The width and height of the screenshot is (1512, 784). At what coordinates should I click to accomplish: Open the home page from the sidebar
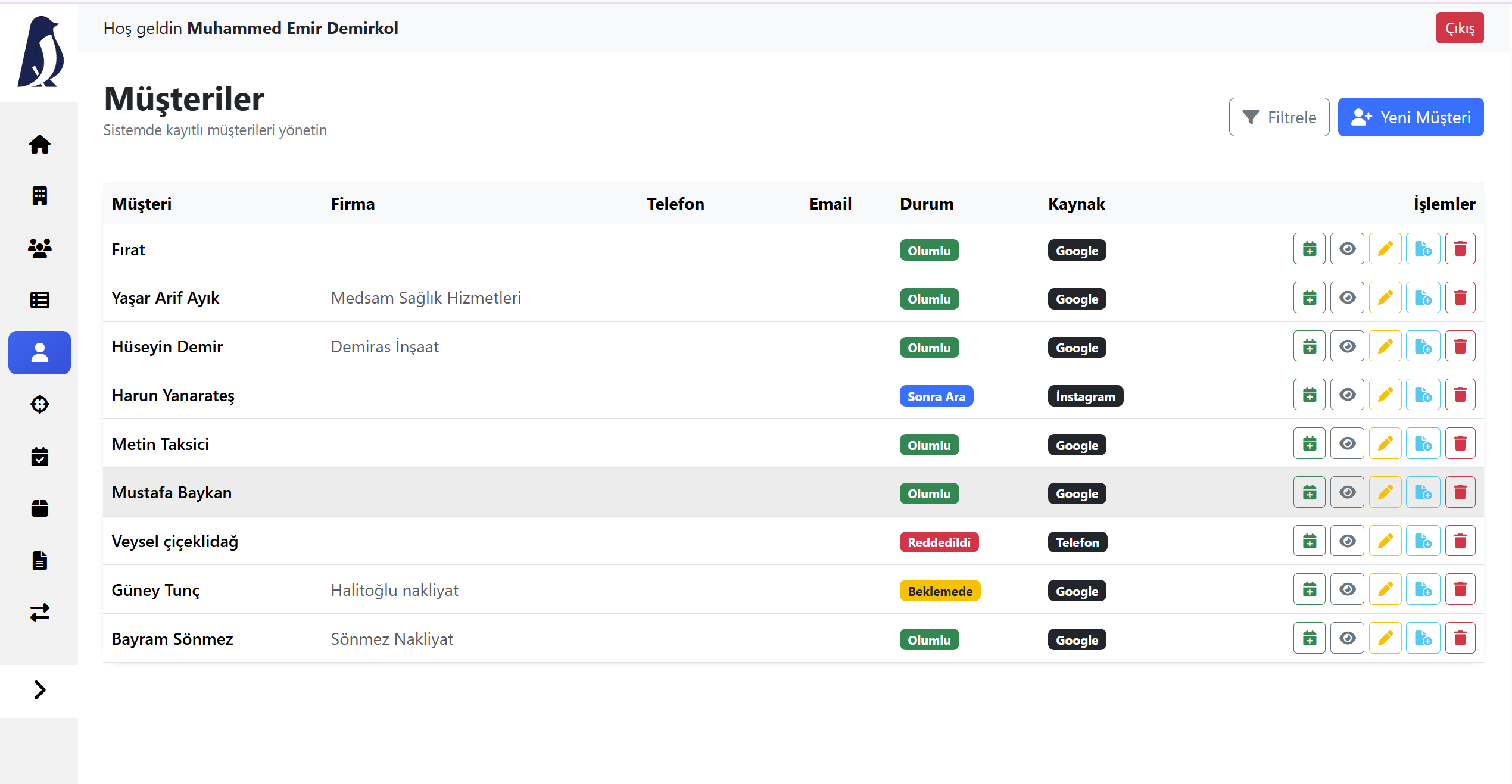39,144
